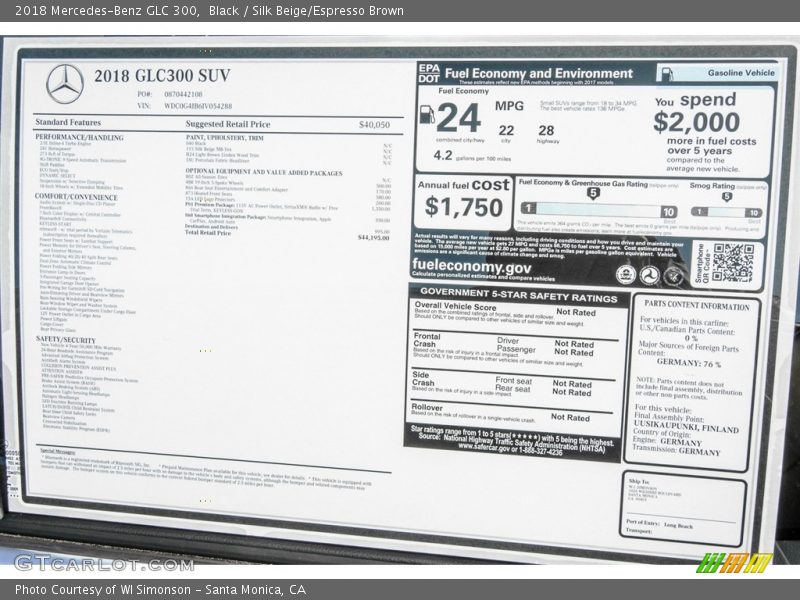This screenshot has height=600, width=800.
Task: Select the $2,000 fuel cost figure
Action: pyautogui.click(x=696, y=122)
